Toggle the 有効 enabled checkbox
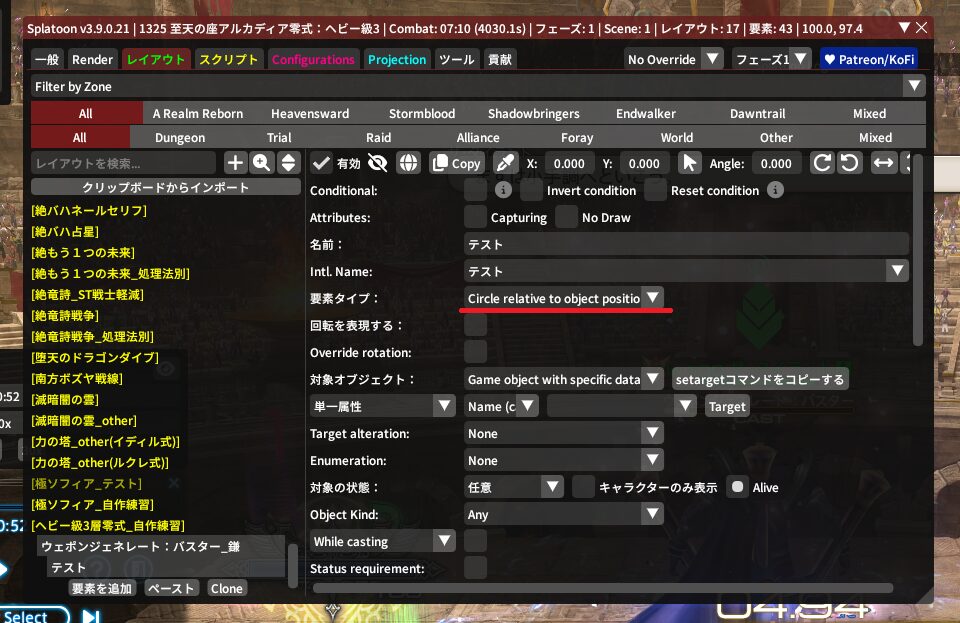 pyautogui.click(x=321, y=163)
